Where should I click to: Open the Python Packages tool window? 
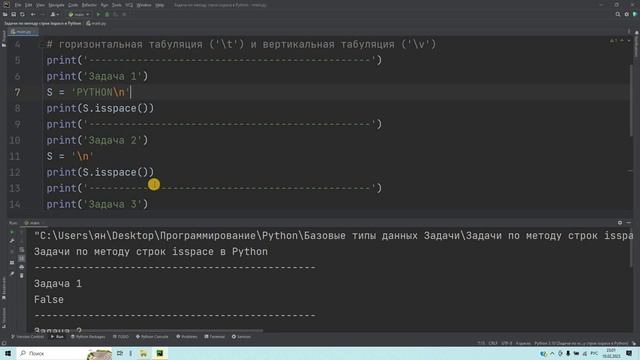[x=88, y=337]
